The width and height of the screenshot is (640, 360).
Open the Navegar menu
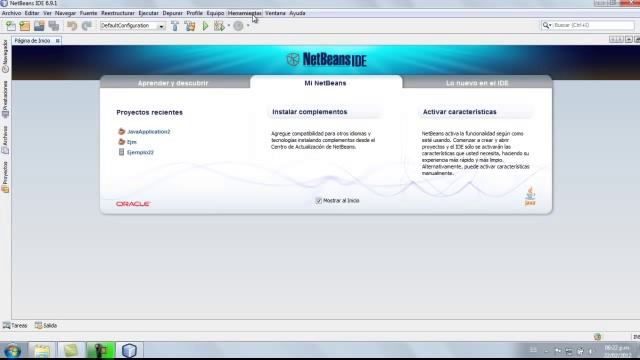click(65, 13)
